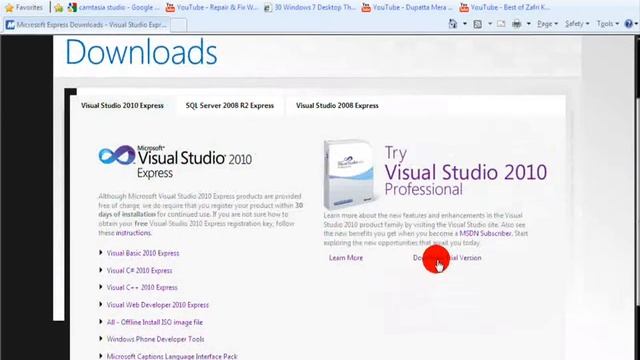Open Windows Phone Developer Tools link
This screenshot has width=640, height=360.
156,339
